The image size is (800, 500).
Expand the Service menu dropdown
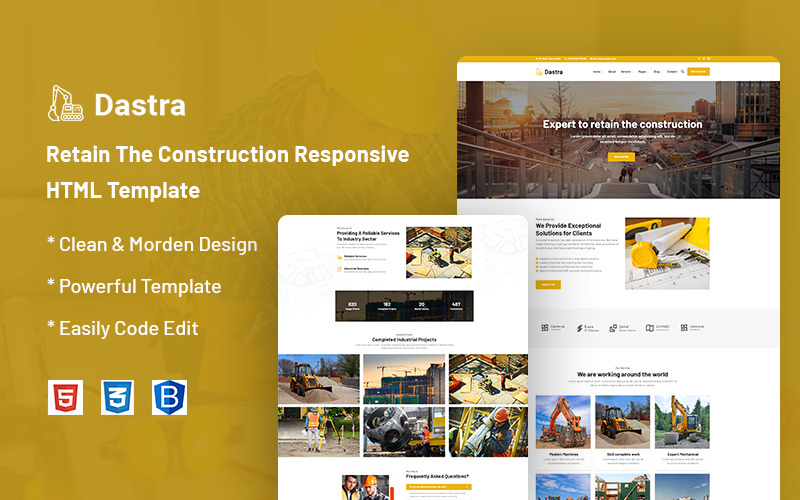pos(627,72)
